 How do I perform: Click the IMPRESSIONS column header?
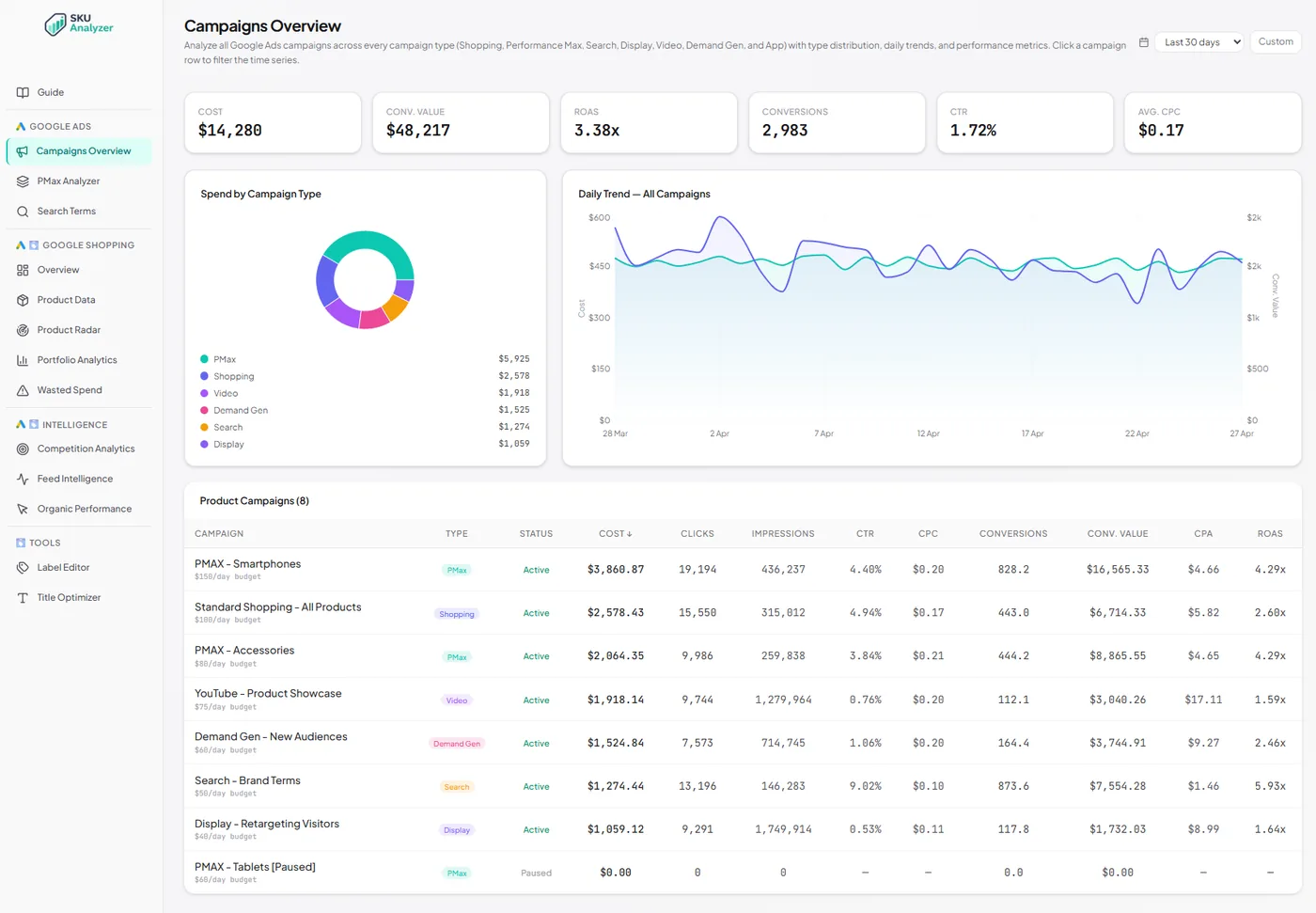pos(783,533)
